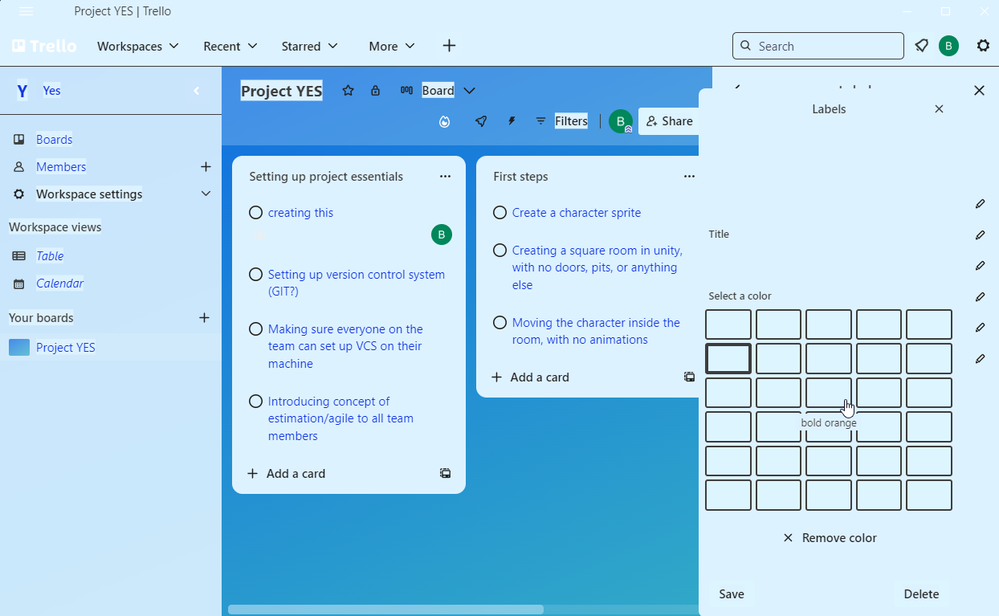Viewport: 999px width, 616px height.
Task: Click Workspace settings label in sidebar
Action: tap(89, 194)
